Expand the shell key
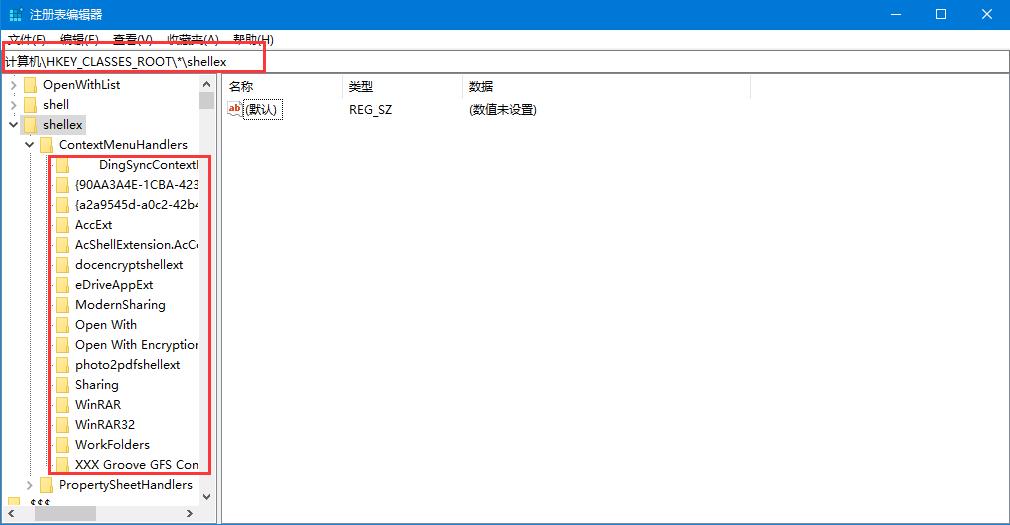The width and height of the screenshot is (1010, 525). pos(14,105)
